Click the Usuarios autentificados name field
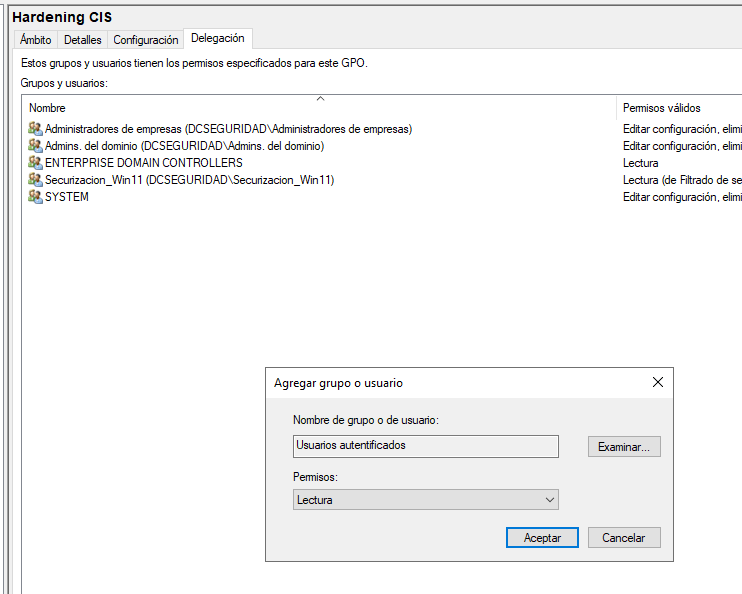This screenshot has height=594, width=742. coord(425,446)
